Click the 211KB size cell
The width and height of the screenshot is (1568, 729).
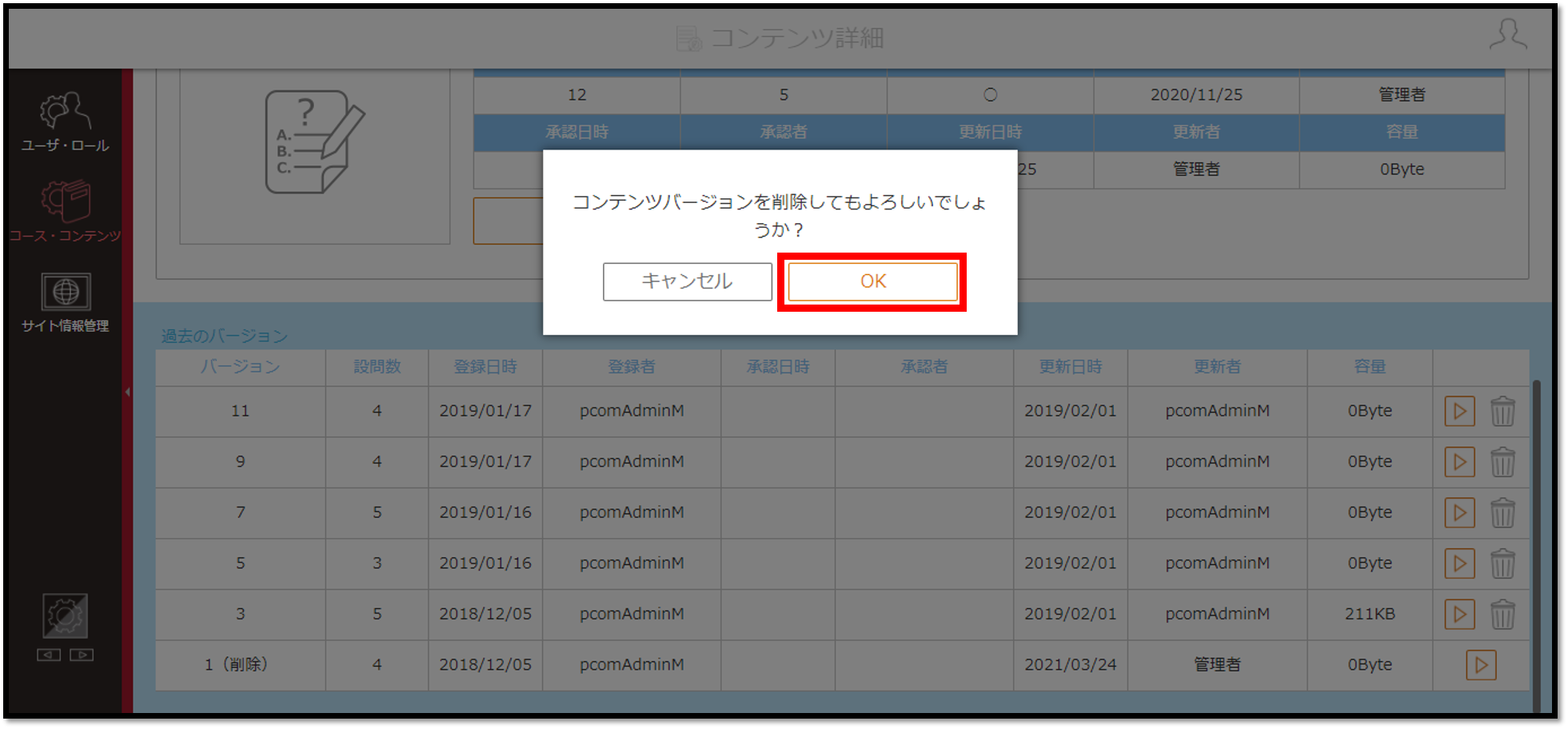[x=1370, y=614]
